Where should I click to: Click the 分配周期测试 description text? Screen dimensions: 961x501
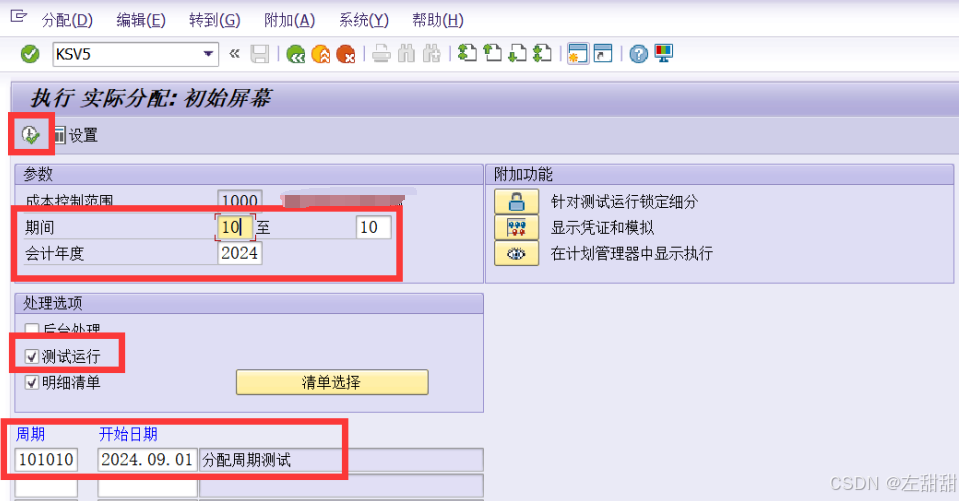click(246, 460)
